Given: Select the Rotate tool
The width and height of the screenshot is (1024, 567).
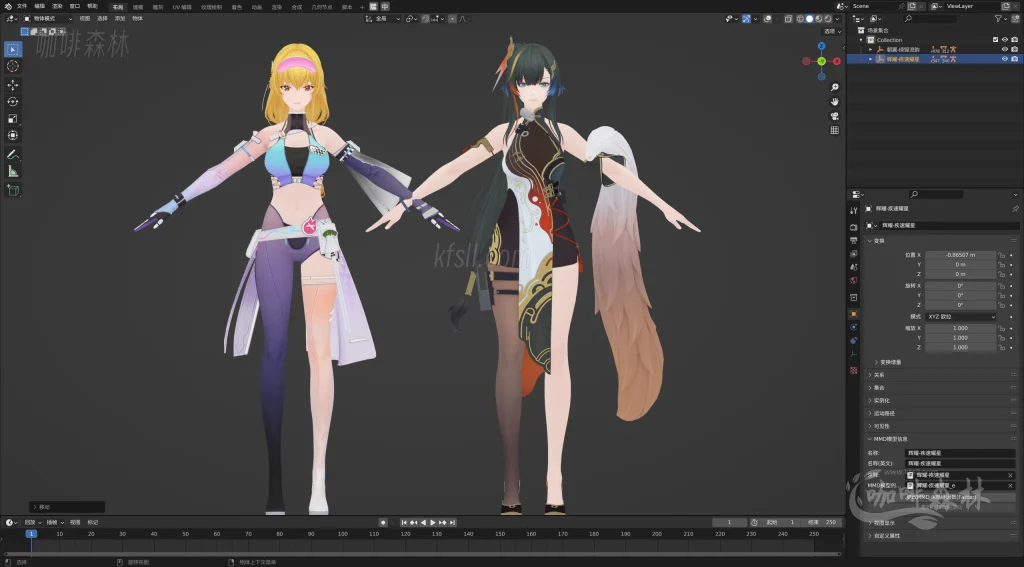Looking at the screenshot, I should (x=13, y=102).
